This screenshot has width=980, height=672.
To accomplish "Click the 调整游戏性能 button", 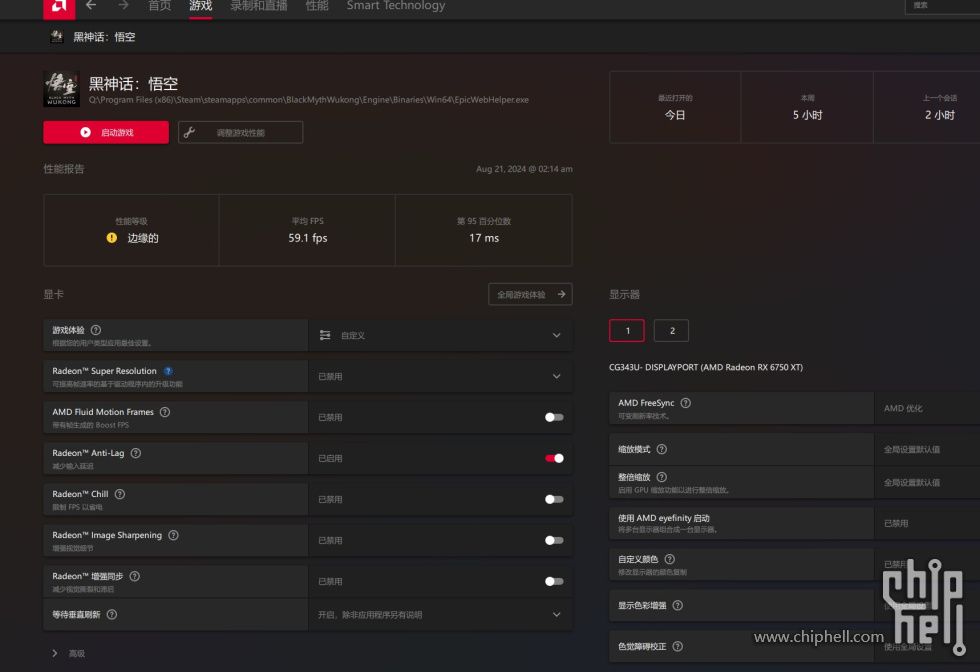I will coord(241,133).
